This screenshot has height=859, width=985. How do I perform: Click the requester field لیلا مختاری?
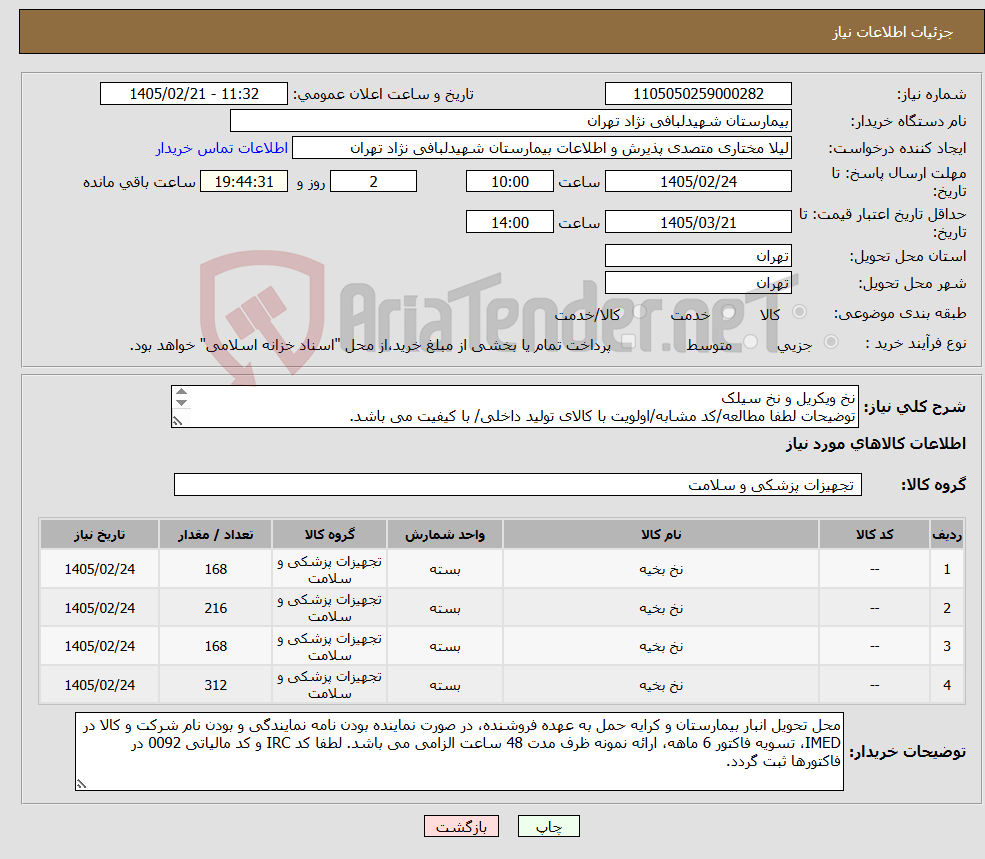(541, 148)
